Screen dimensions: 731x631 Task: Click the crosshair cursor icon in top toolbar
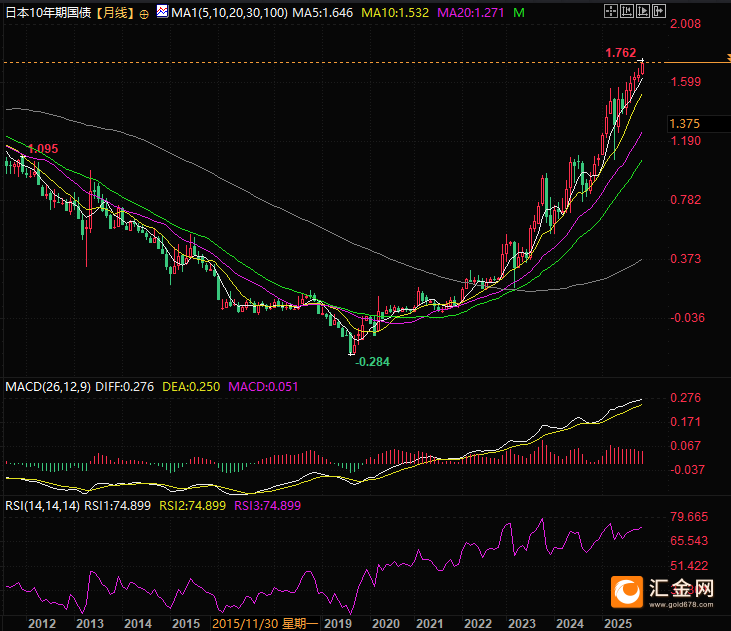(611, 10)
